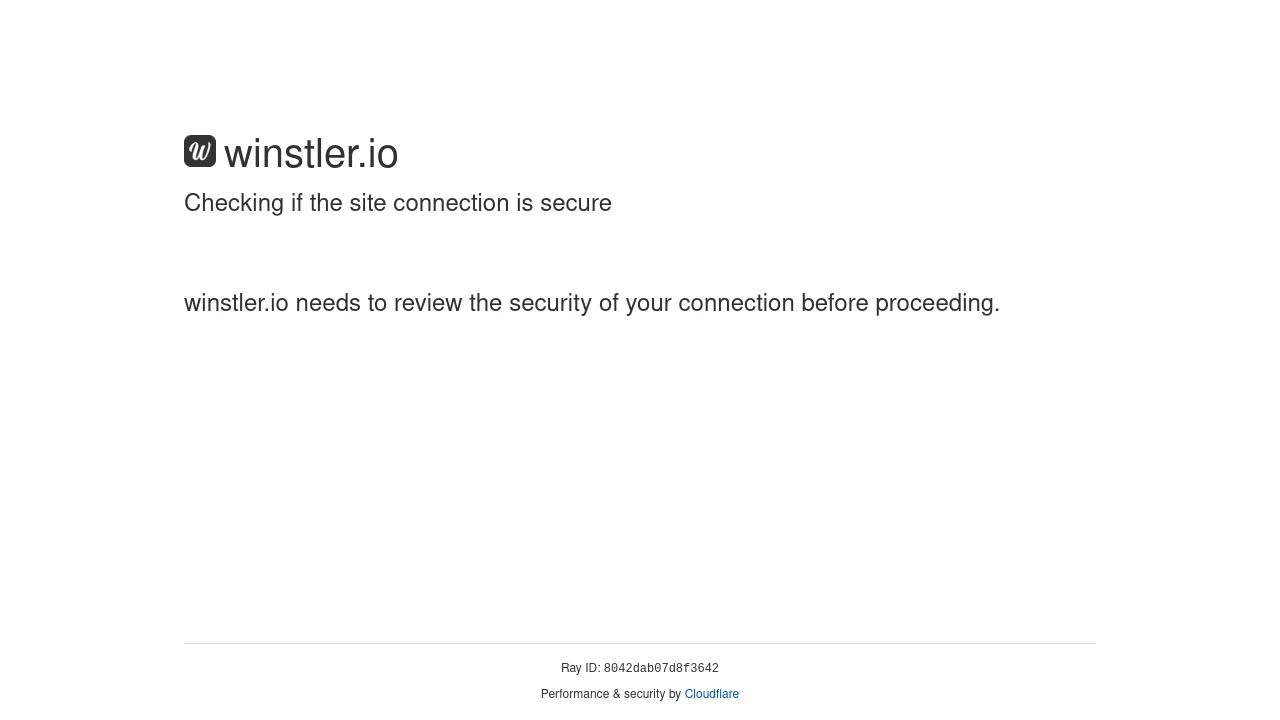Image resolution: width=1280 pixels, height=720 pixels.
Task: Click 'winstler.io' at start of the paragraph
Action: pyautogui.click(x=236, y=303)
